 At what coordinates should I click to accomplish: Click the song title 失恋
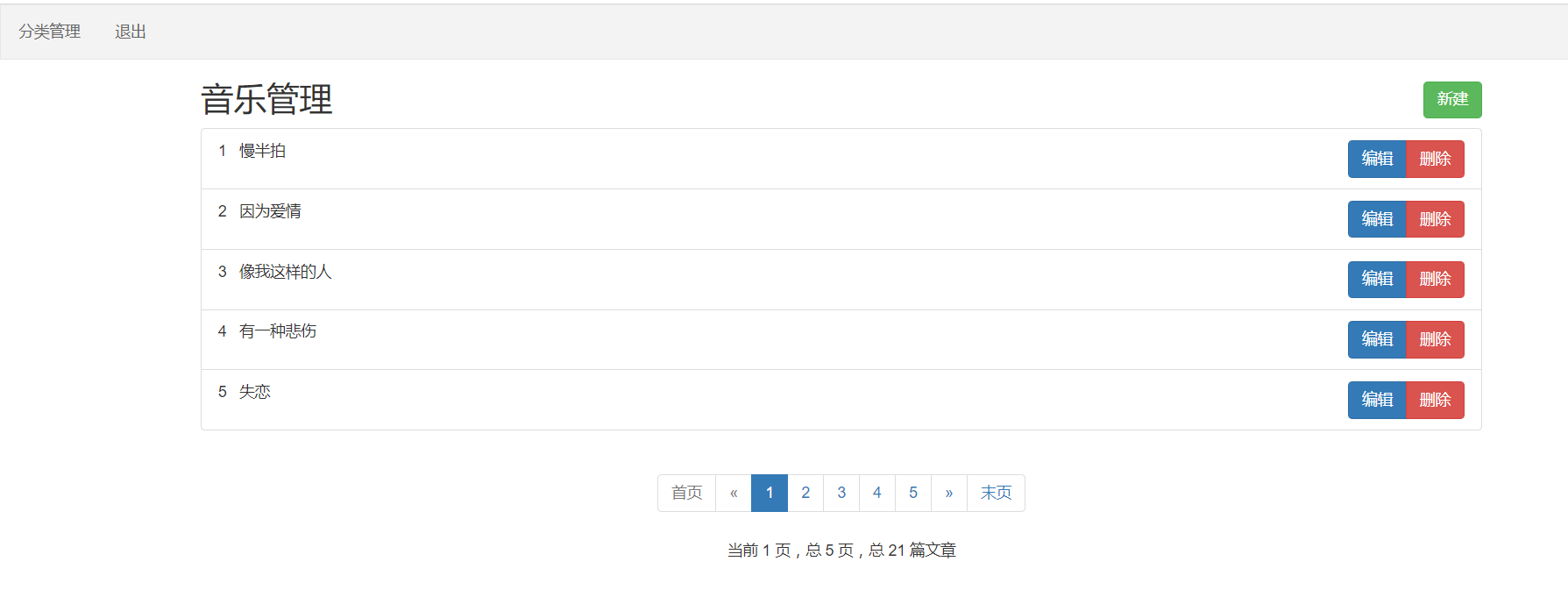click(x=254, y=392)
